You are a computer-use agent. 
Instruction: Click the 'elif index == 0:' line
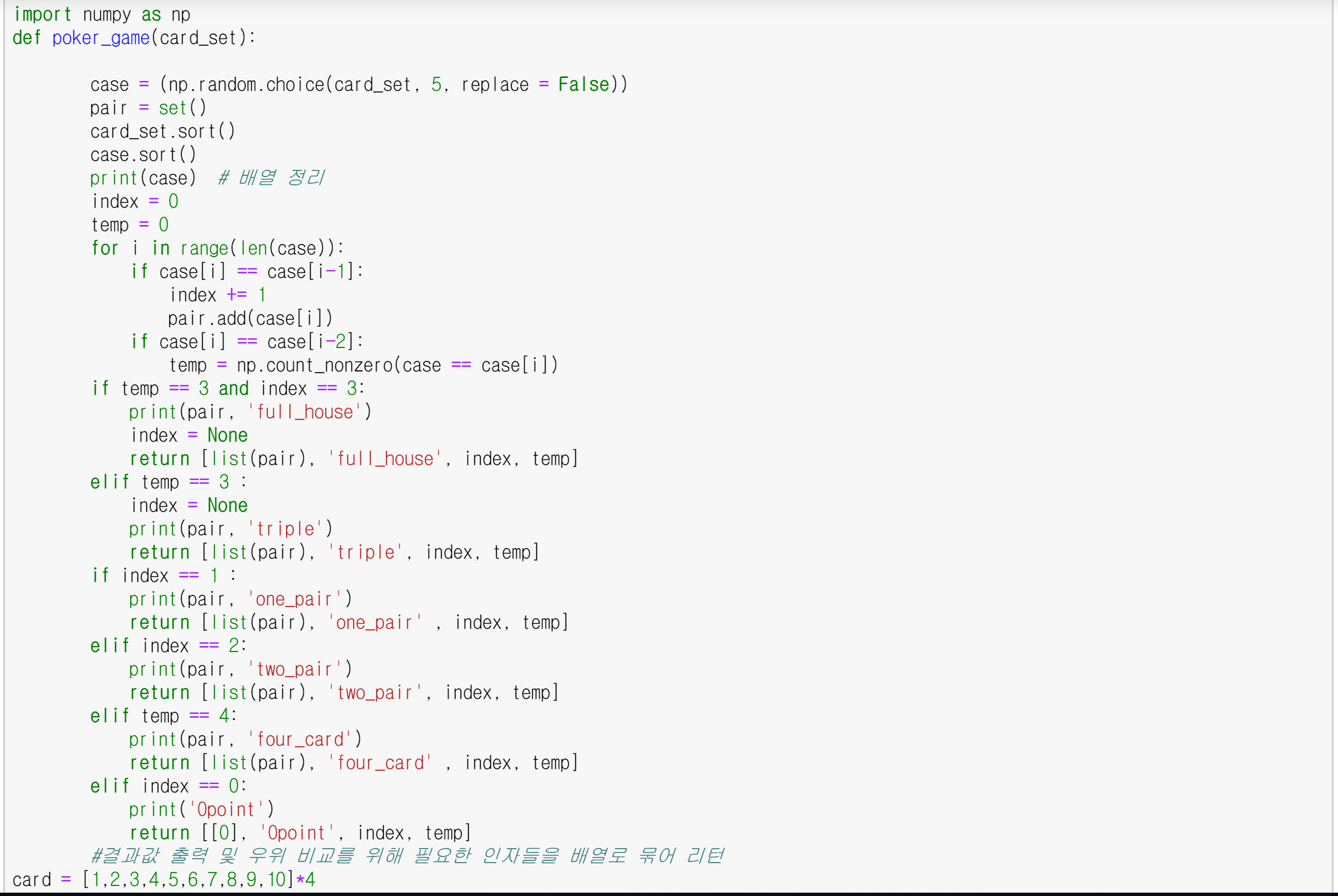(x=169, y=786)
